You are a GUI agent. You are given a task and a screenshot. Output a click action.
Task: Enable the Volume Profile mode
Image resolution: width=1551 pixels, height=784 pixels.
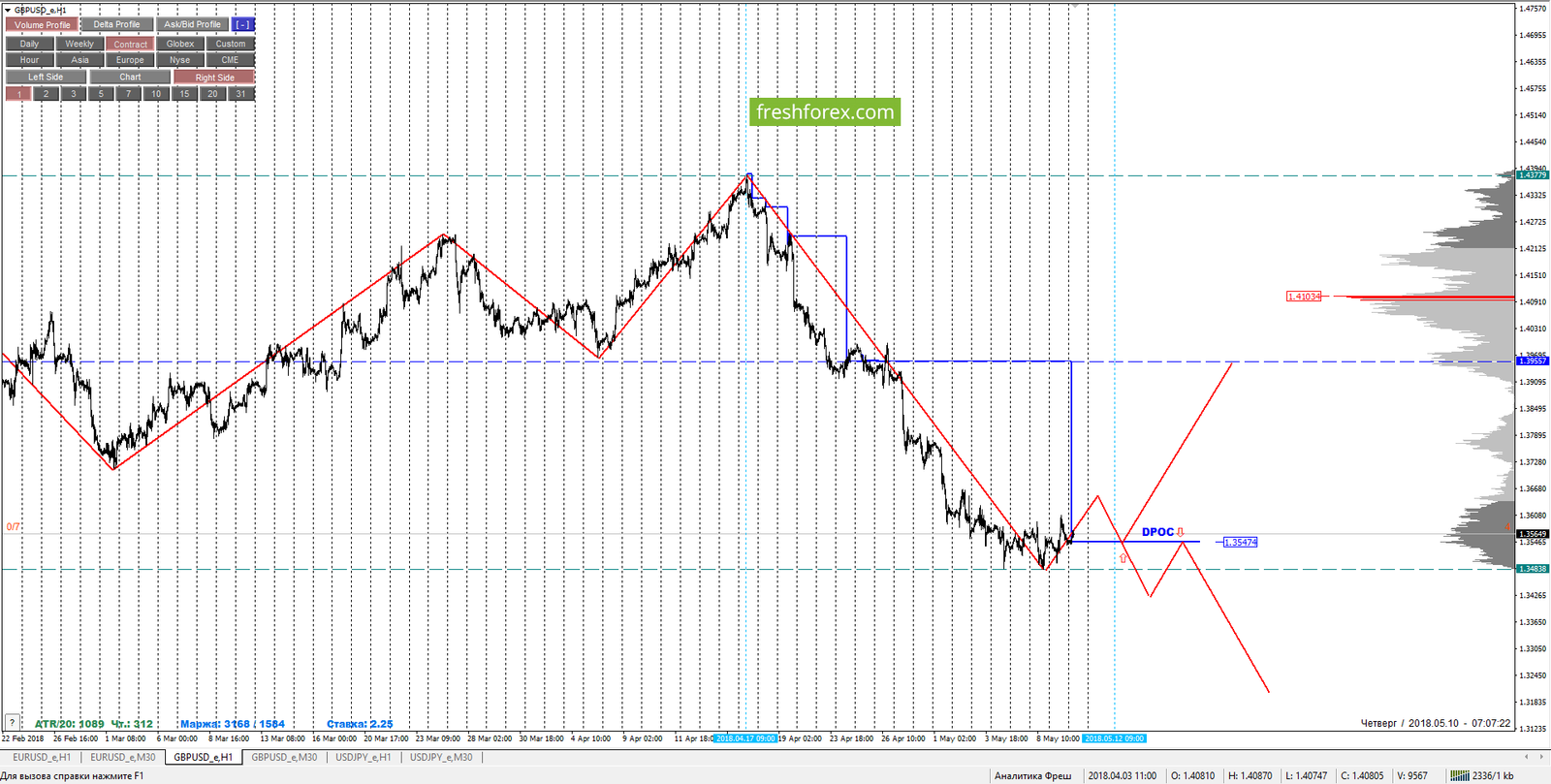(42, 24)
